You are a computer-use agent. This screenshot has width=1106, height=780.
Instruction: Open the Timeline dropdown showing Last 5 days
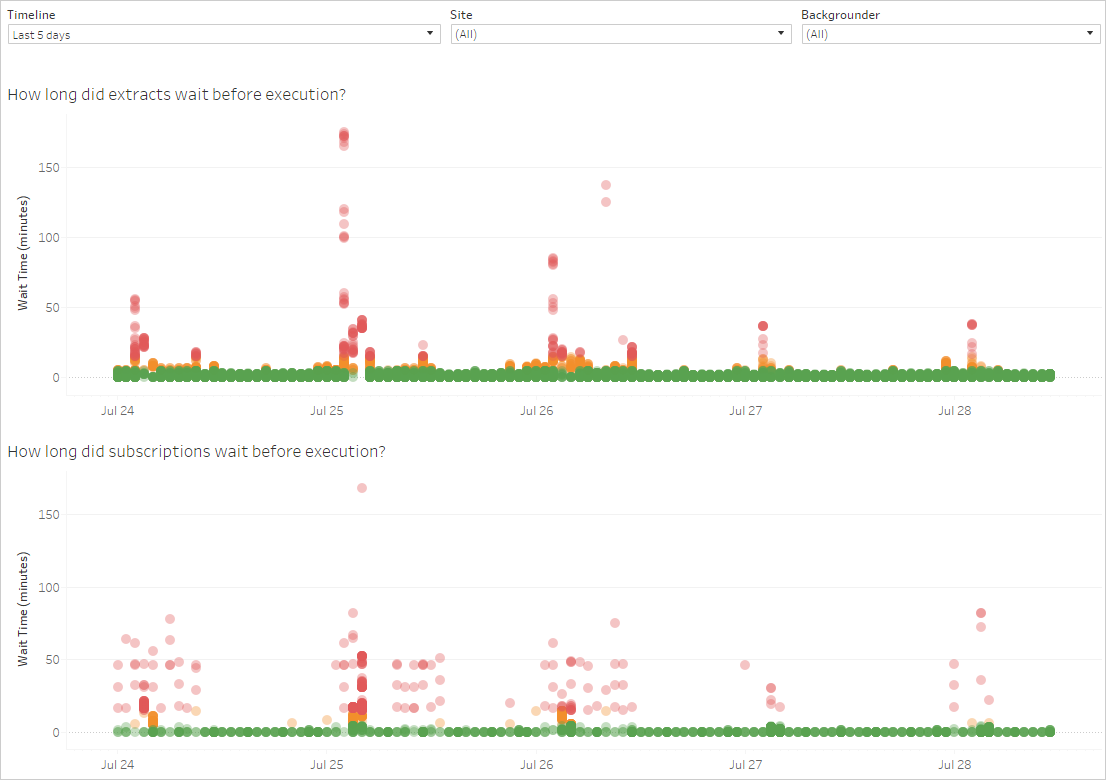coord(223,34)
